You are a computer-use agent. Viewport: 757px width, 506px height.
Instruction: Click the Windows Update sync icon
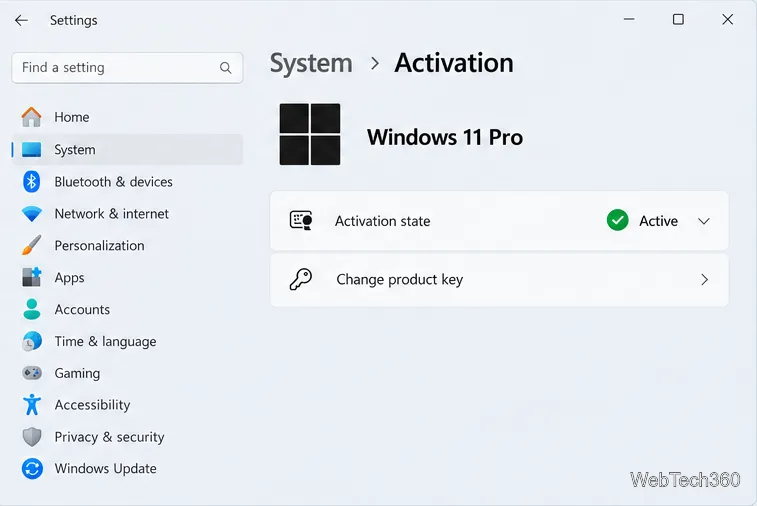[32, 468]
